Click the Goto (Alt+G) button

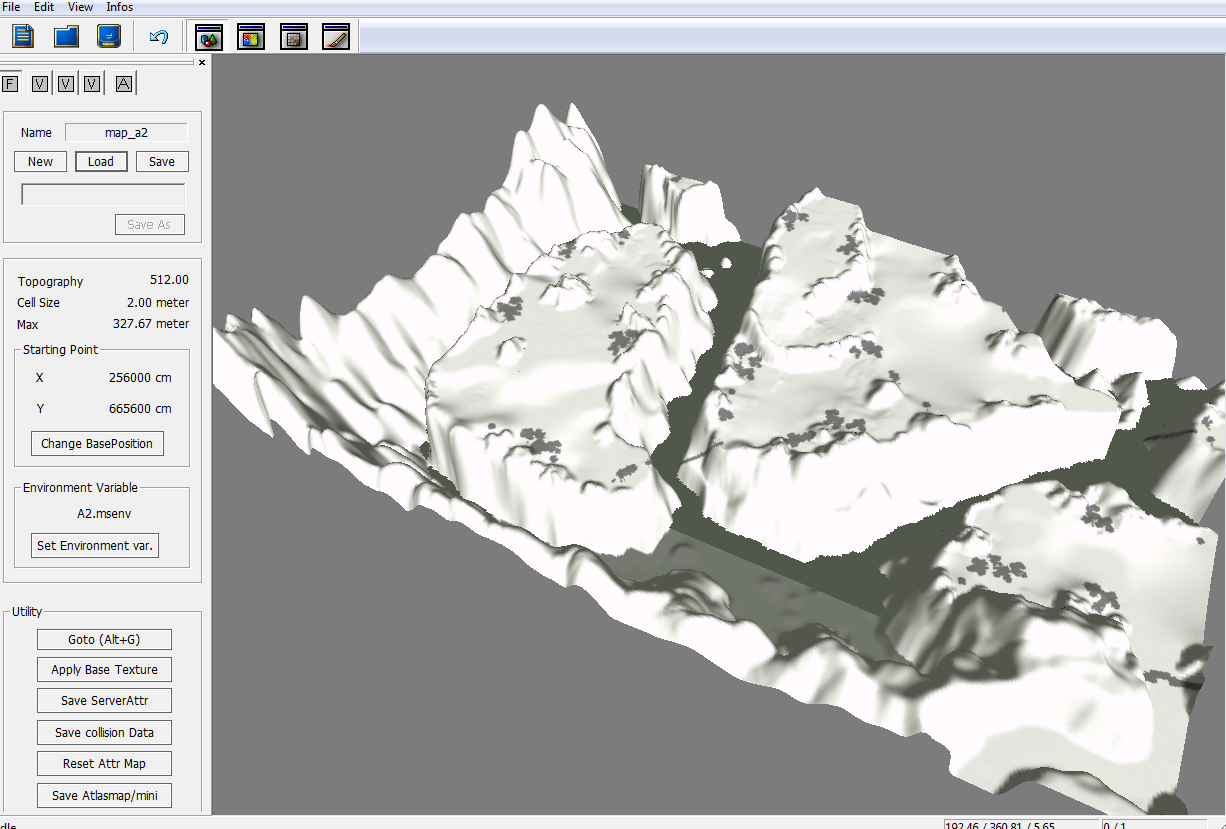tap(104, 640)
